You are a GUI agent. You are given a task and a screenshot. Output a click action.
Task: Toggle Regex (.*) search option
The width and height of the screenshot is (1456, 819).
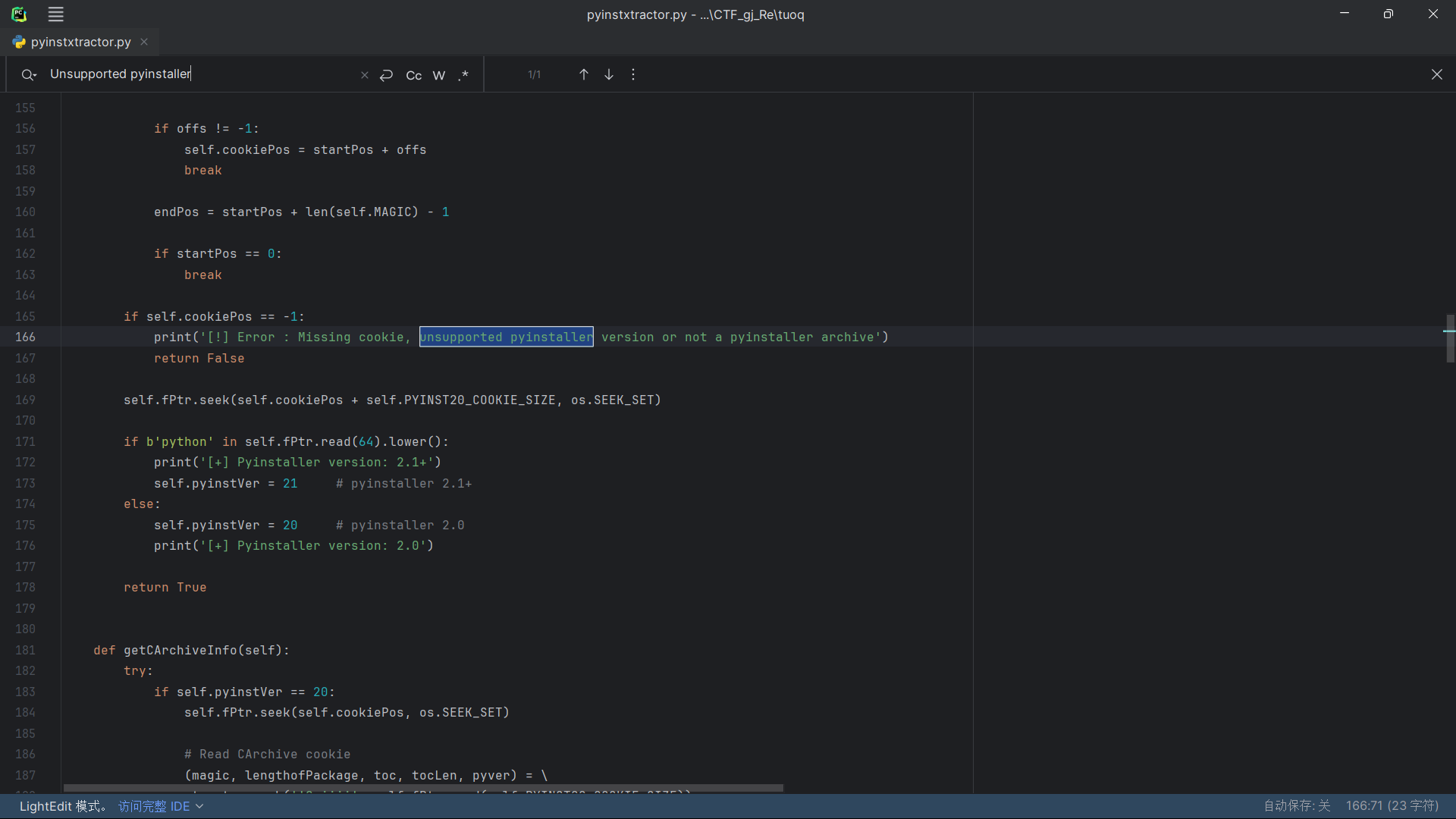point(463,75)
